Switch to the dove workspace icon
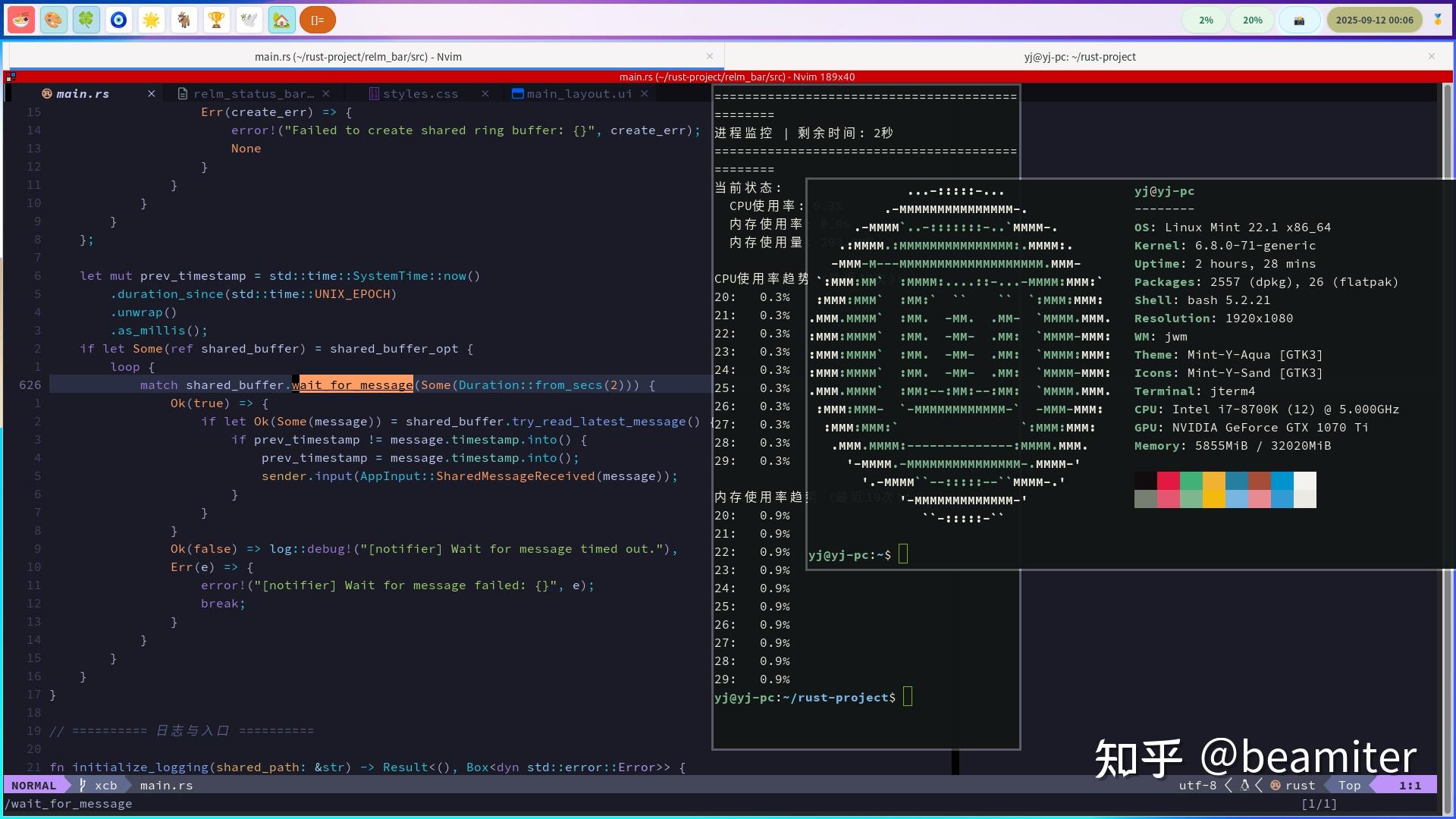Viewport: 1456px width, 819px height. [249, 20]
